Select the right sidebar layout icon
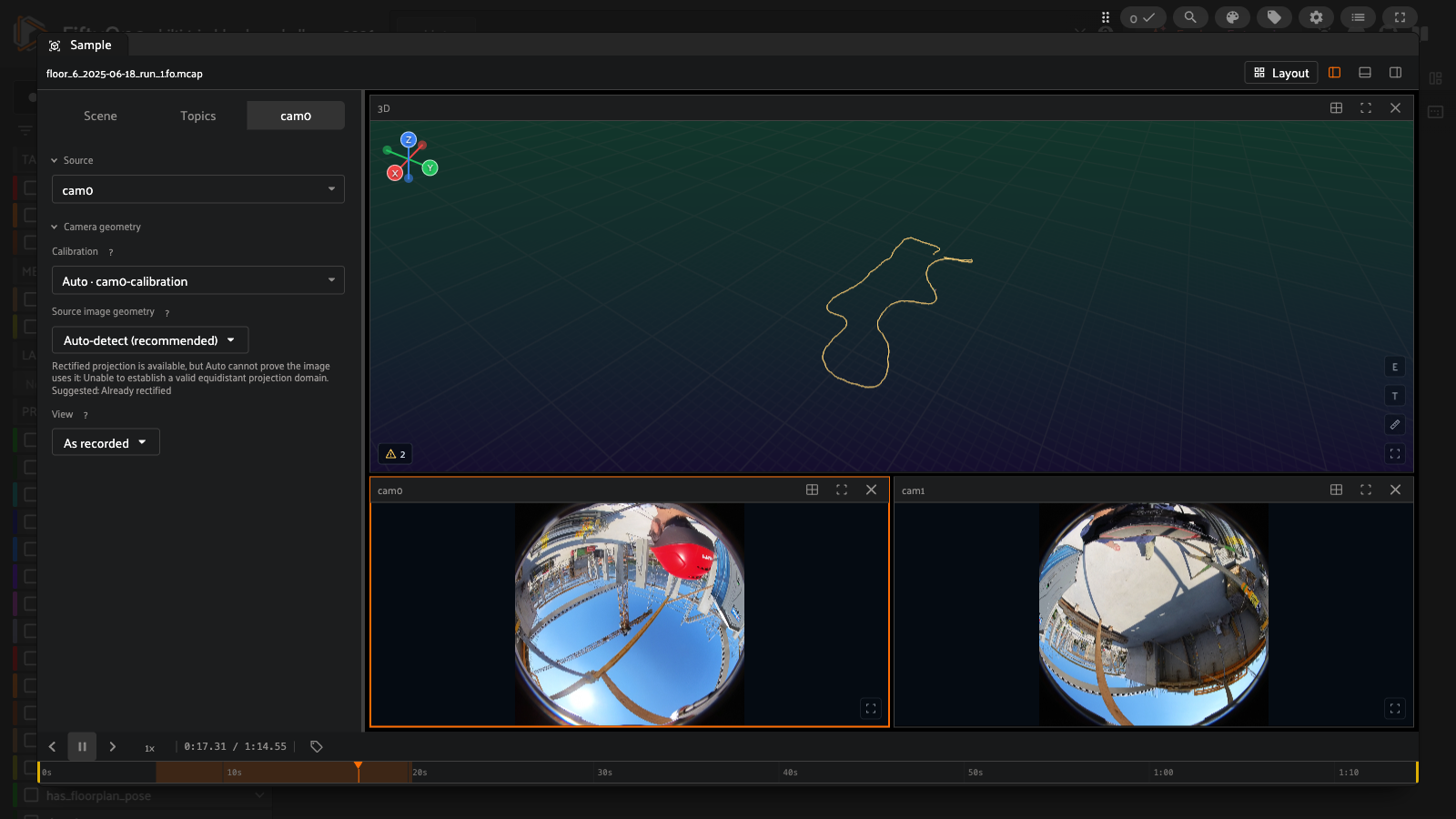Screen dimensions: 1456x819 coord(1395,73)
